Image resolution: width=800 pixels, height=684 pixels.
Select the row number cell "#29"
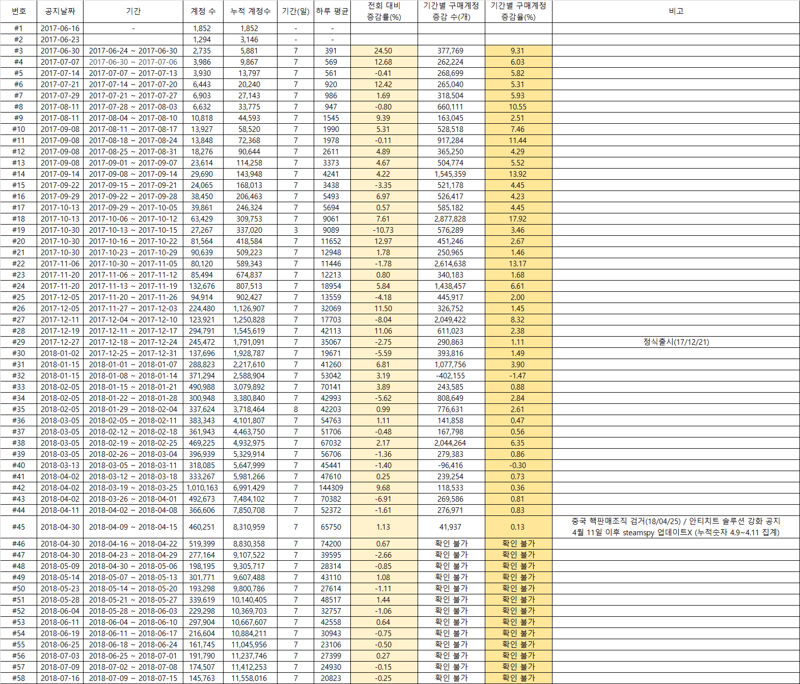coord(18,342)
